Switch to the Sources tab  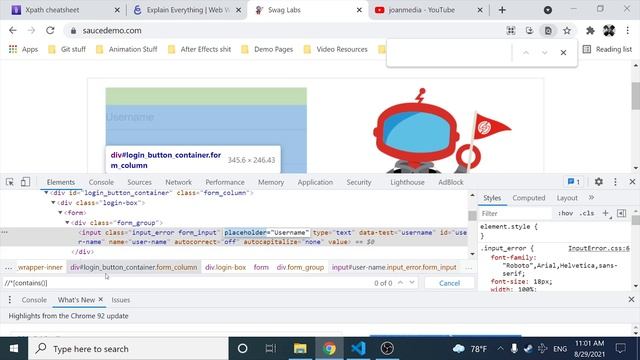point(139,182)
